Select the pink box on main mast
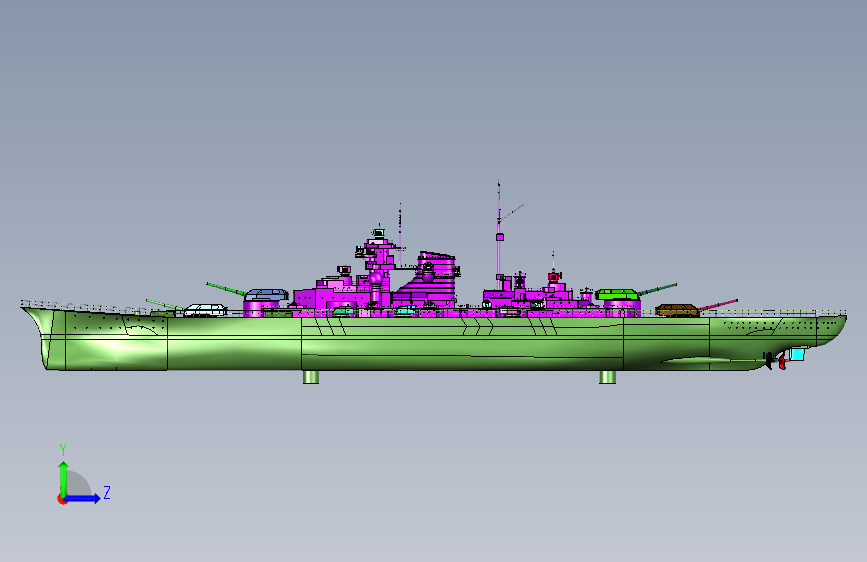This screenshot has width=867, height=562. [x=500, y=237]
